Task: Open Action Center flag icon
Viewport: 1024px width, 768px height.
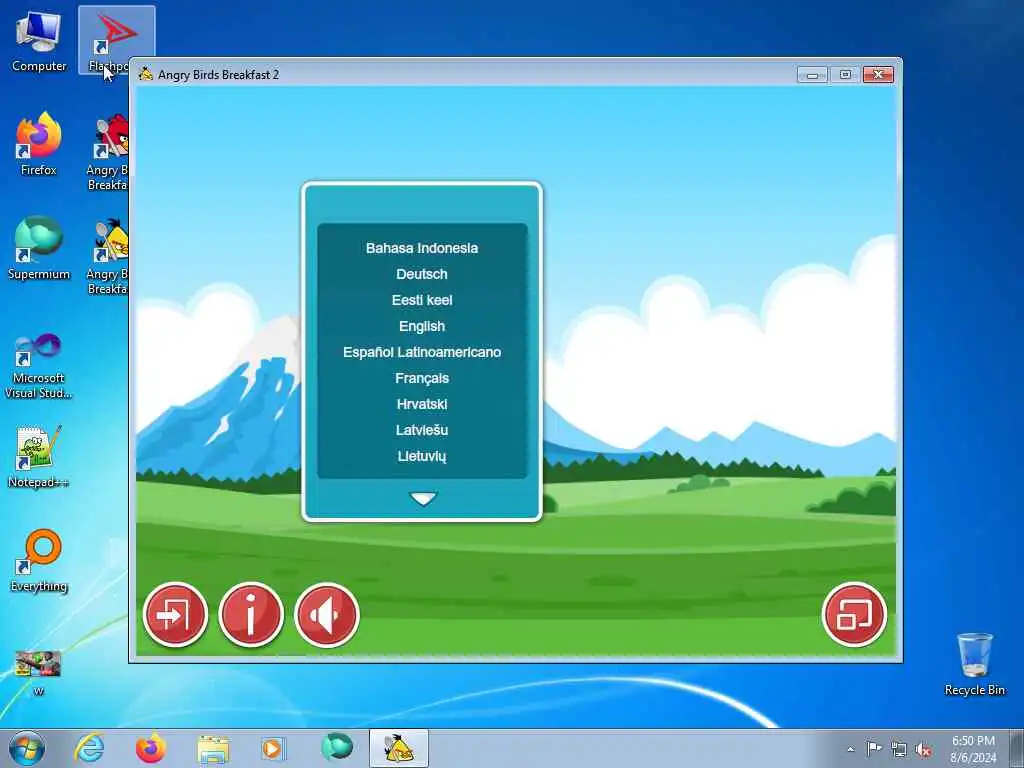Action: pyautogui.click(x=874, y=749)
